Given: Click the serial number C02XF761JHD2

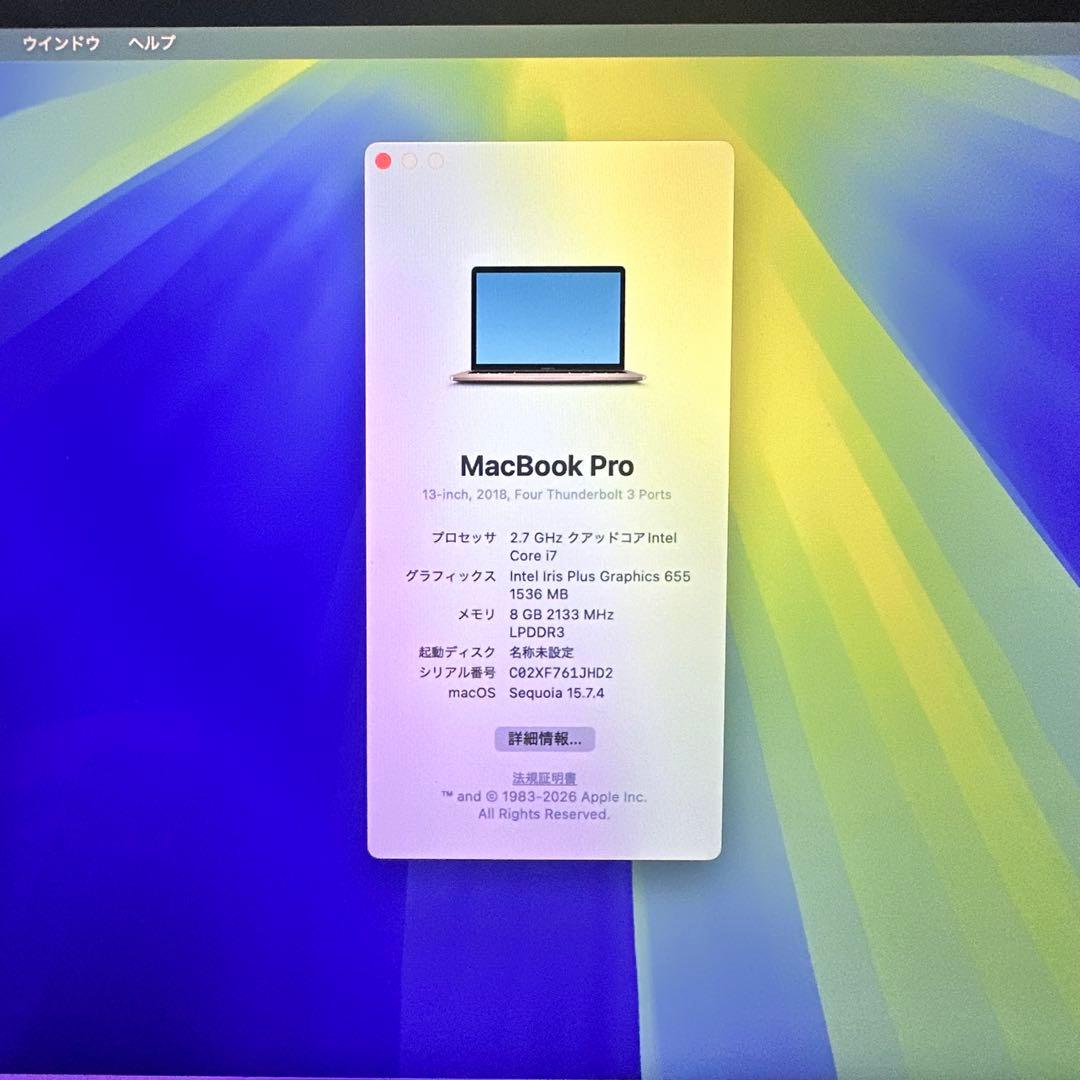Looking at the screenshot, I should point(561,673).
